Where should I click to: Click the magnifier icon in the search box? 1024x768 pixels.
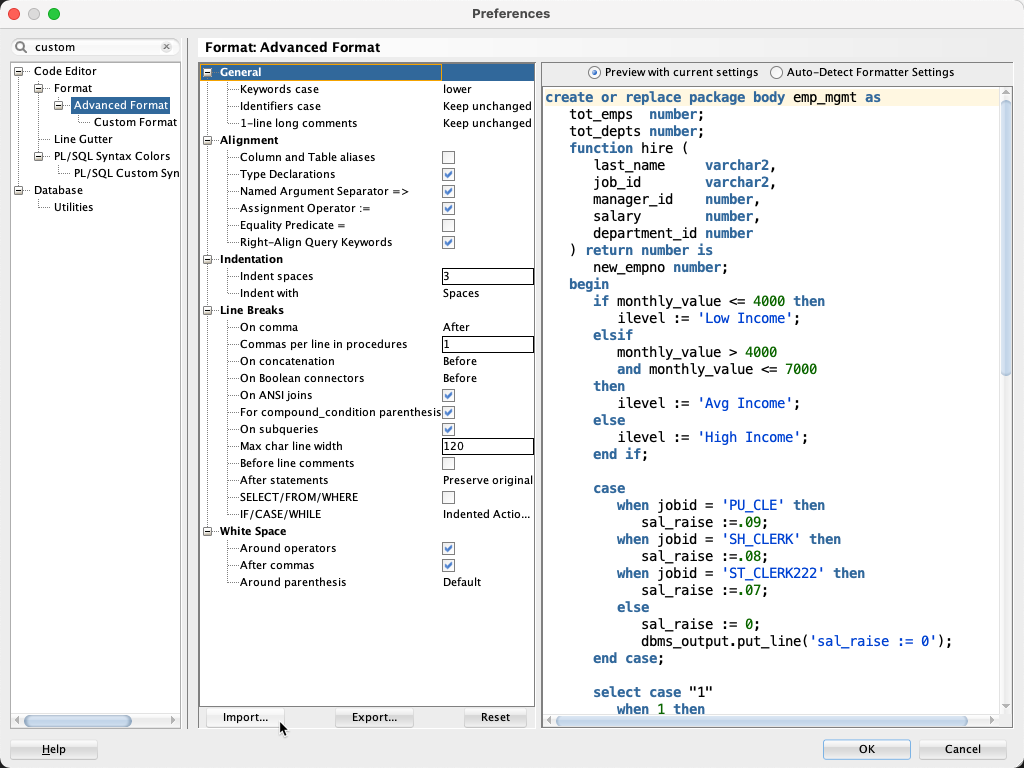22,47
